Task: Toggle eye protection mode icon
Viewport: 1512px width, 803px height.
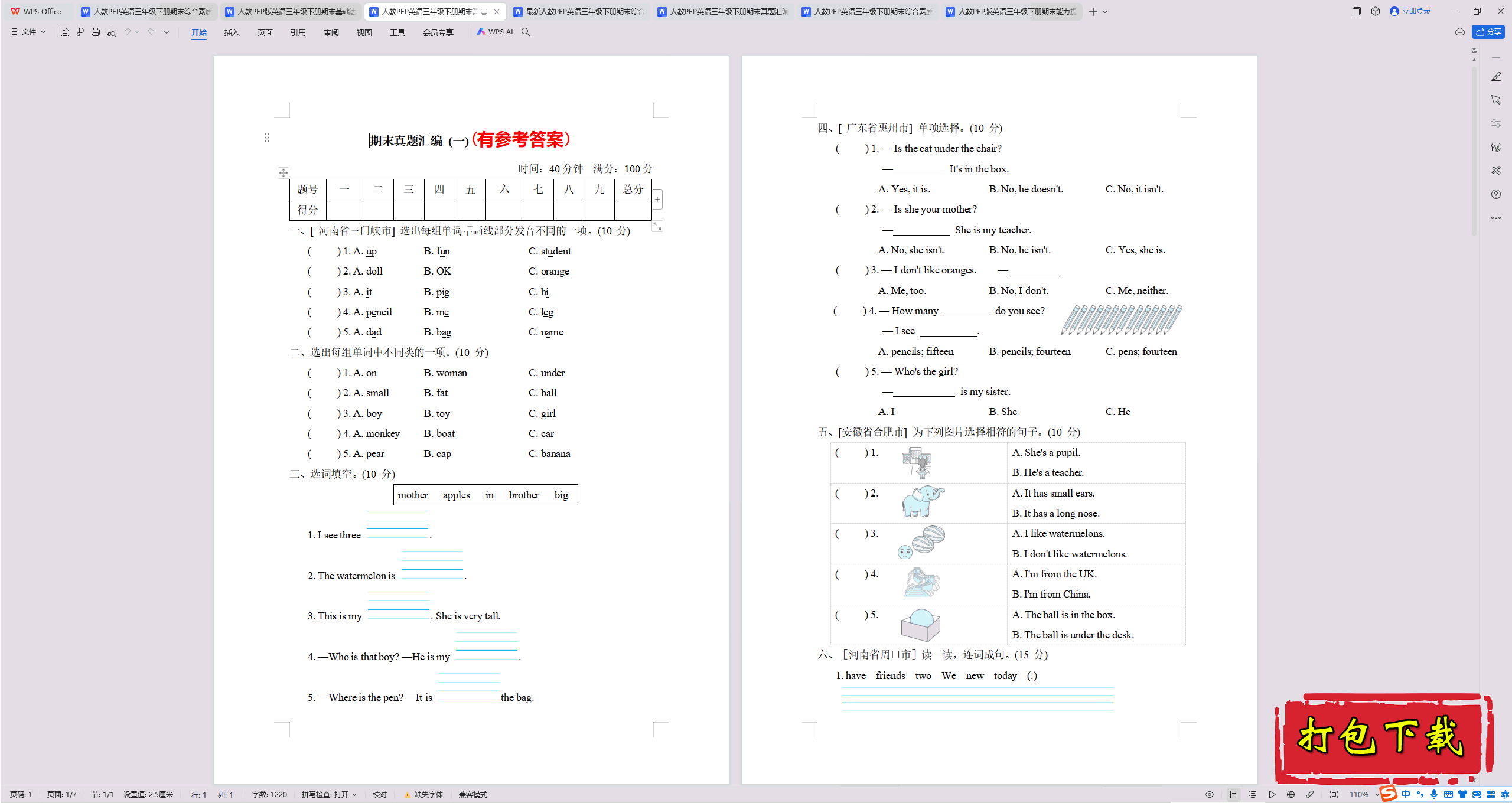Action: pyautogui.click(x=1210, y=795)
